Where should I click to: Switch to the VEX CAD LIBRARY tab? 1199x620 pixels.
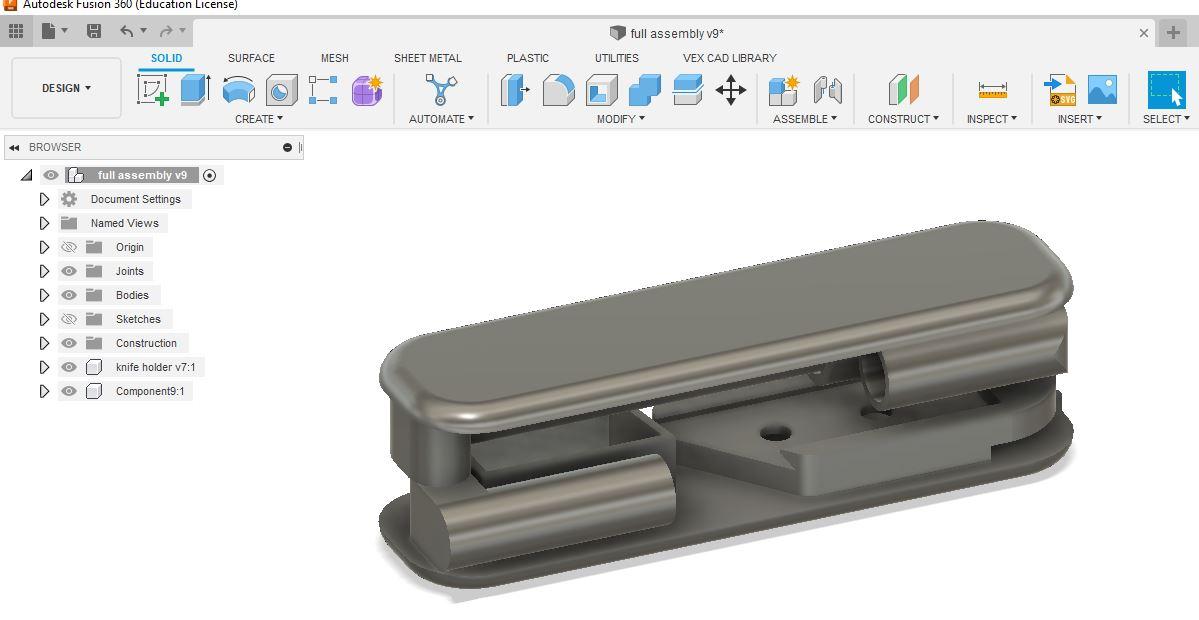coord(729,58)
